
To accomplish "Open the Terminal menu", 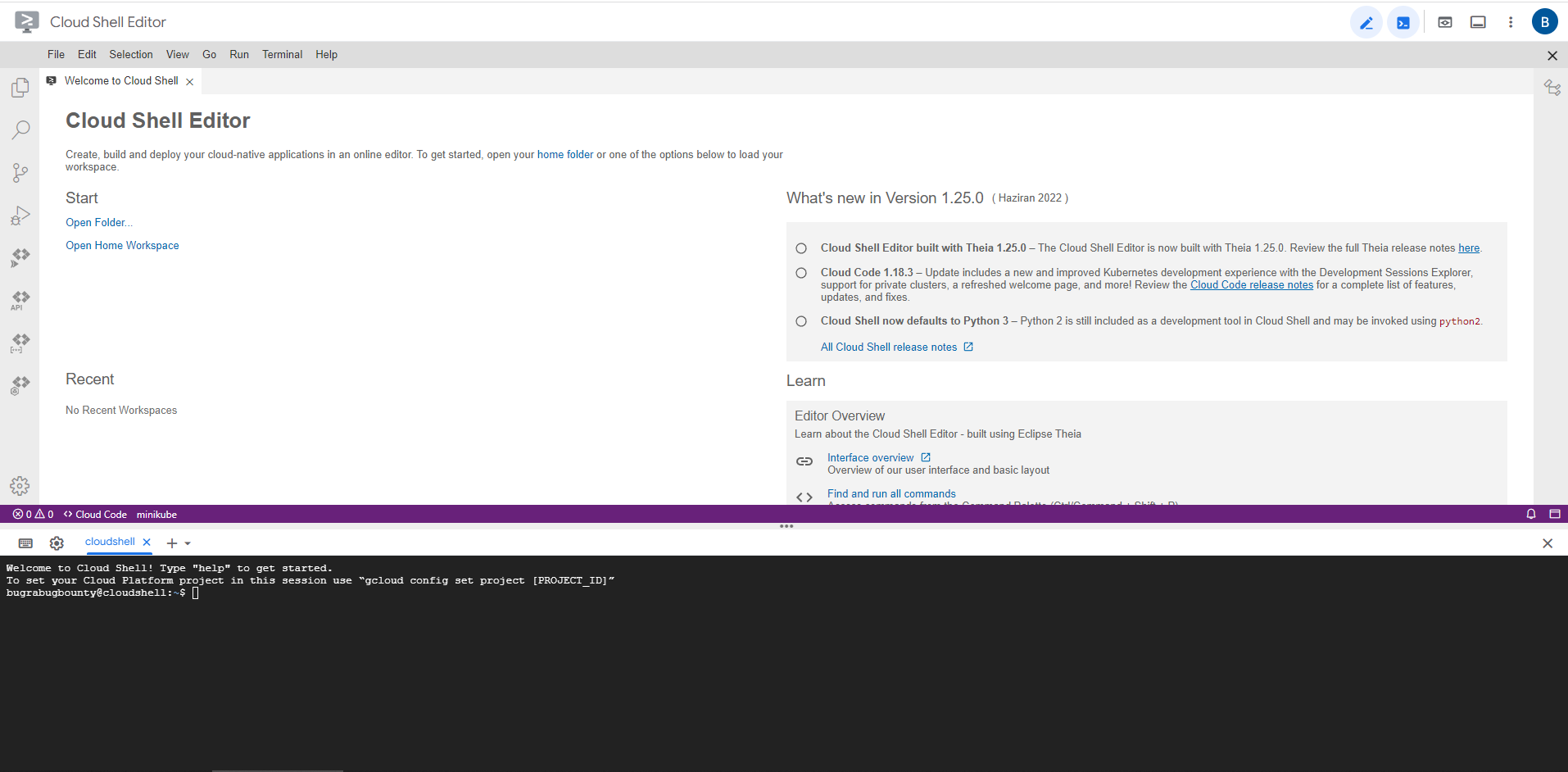I will 282,55.
